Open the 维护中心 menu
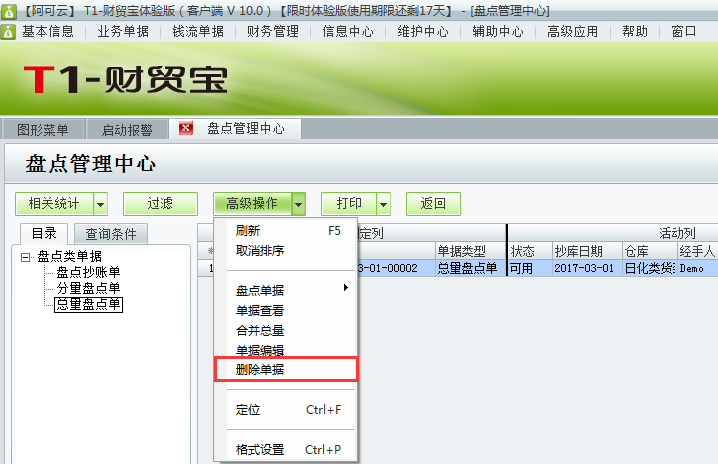This screenshot has width=718, height=464. [x=423, y=32]
